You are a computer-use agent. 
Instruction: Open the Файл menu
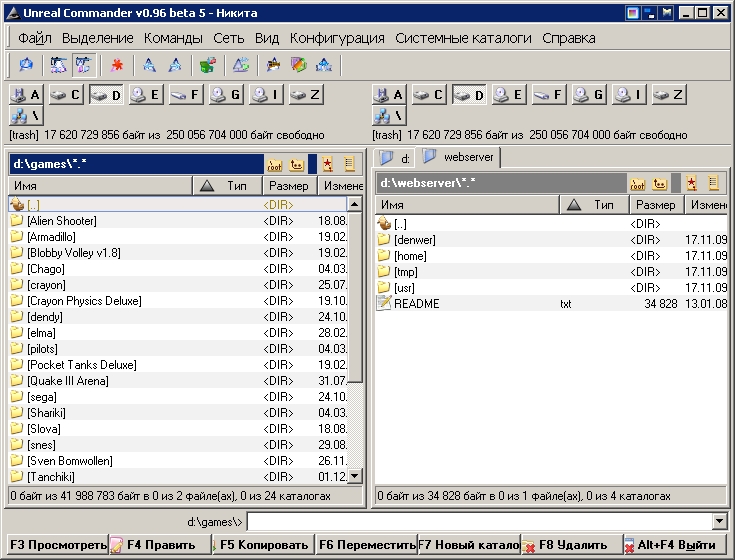click(34, 38)
